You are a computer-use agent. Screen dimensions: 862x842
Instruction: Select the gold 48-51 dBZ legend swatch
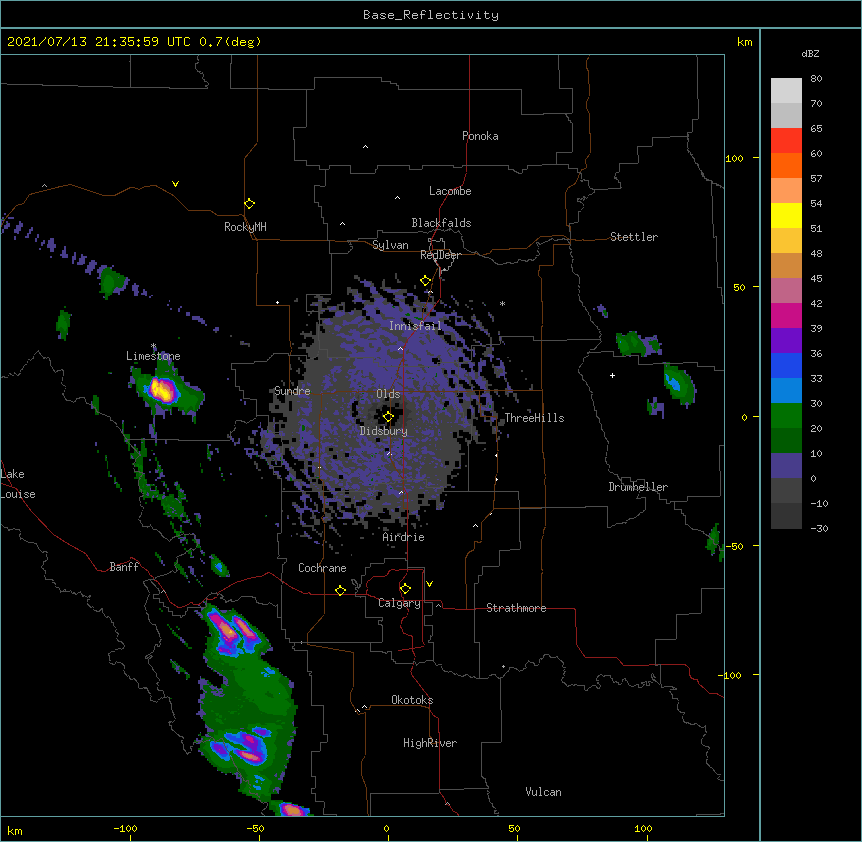(x=786, y=241)
